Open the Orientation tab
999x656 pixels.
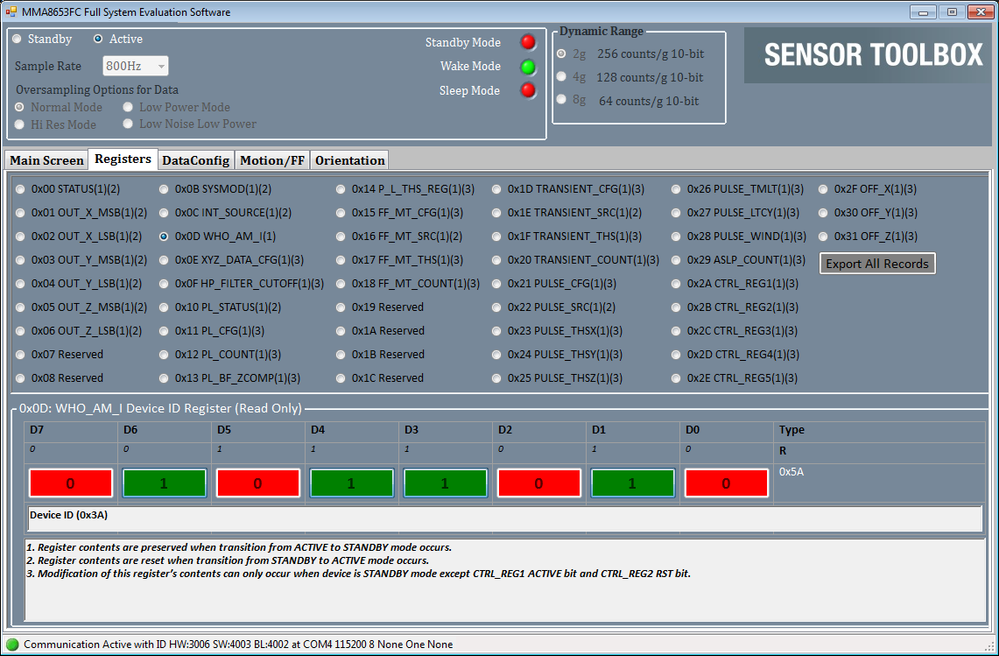pos(350,160)
